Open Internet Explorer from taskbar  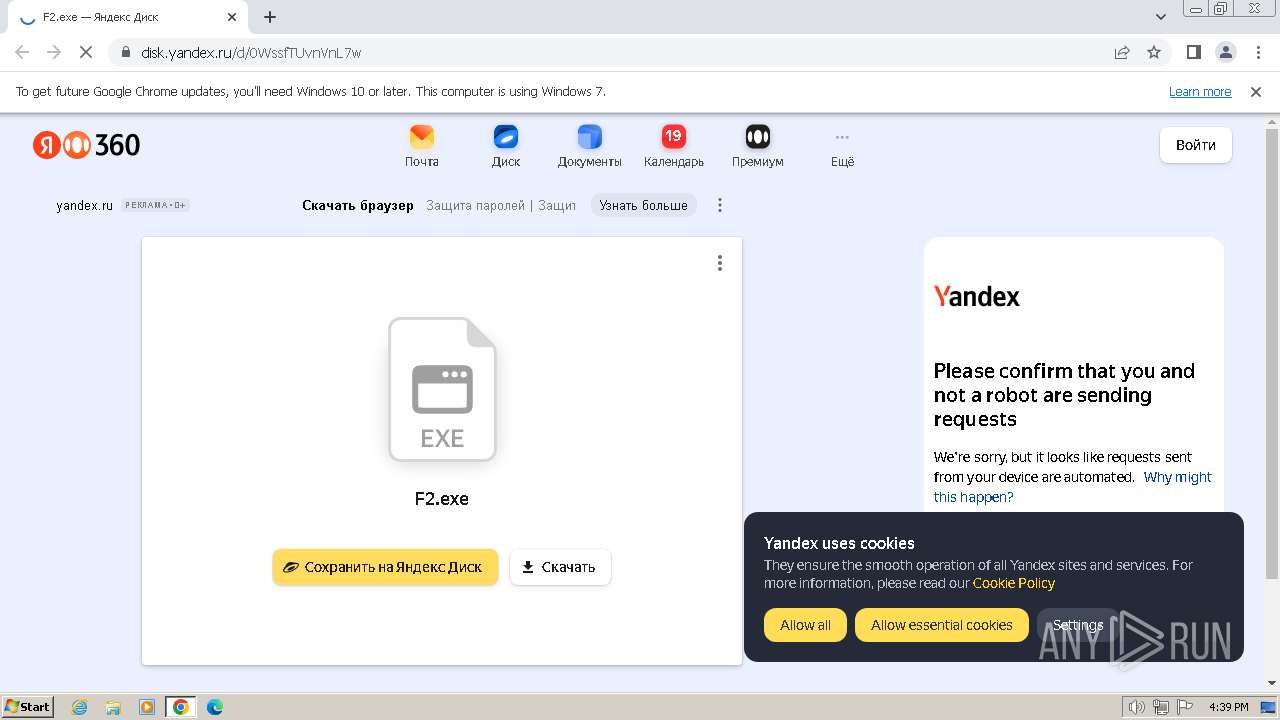(80, 707)
